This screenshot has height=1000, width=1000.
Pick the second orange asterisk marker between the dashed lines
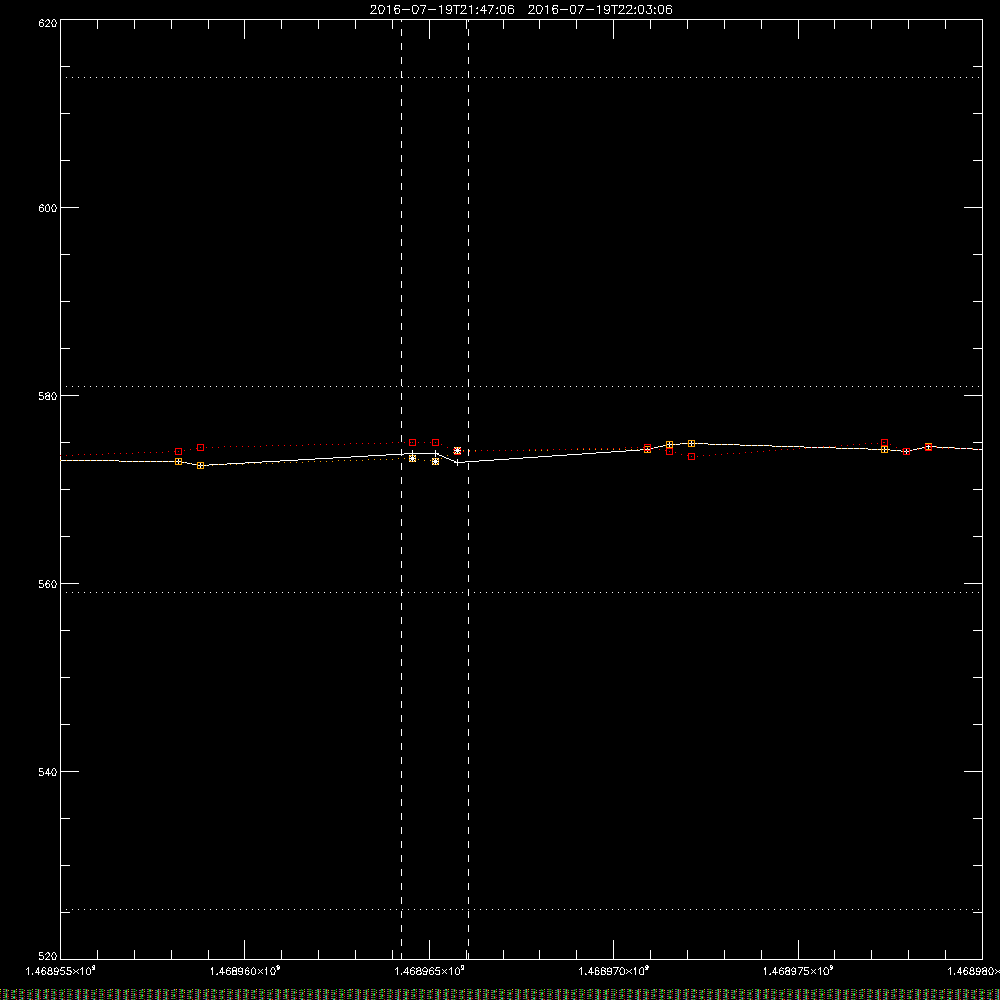(436, 461)
